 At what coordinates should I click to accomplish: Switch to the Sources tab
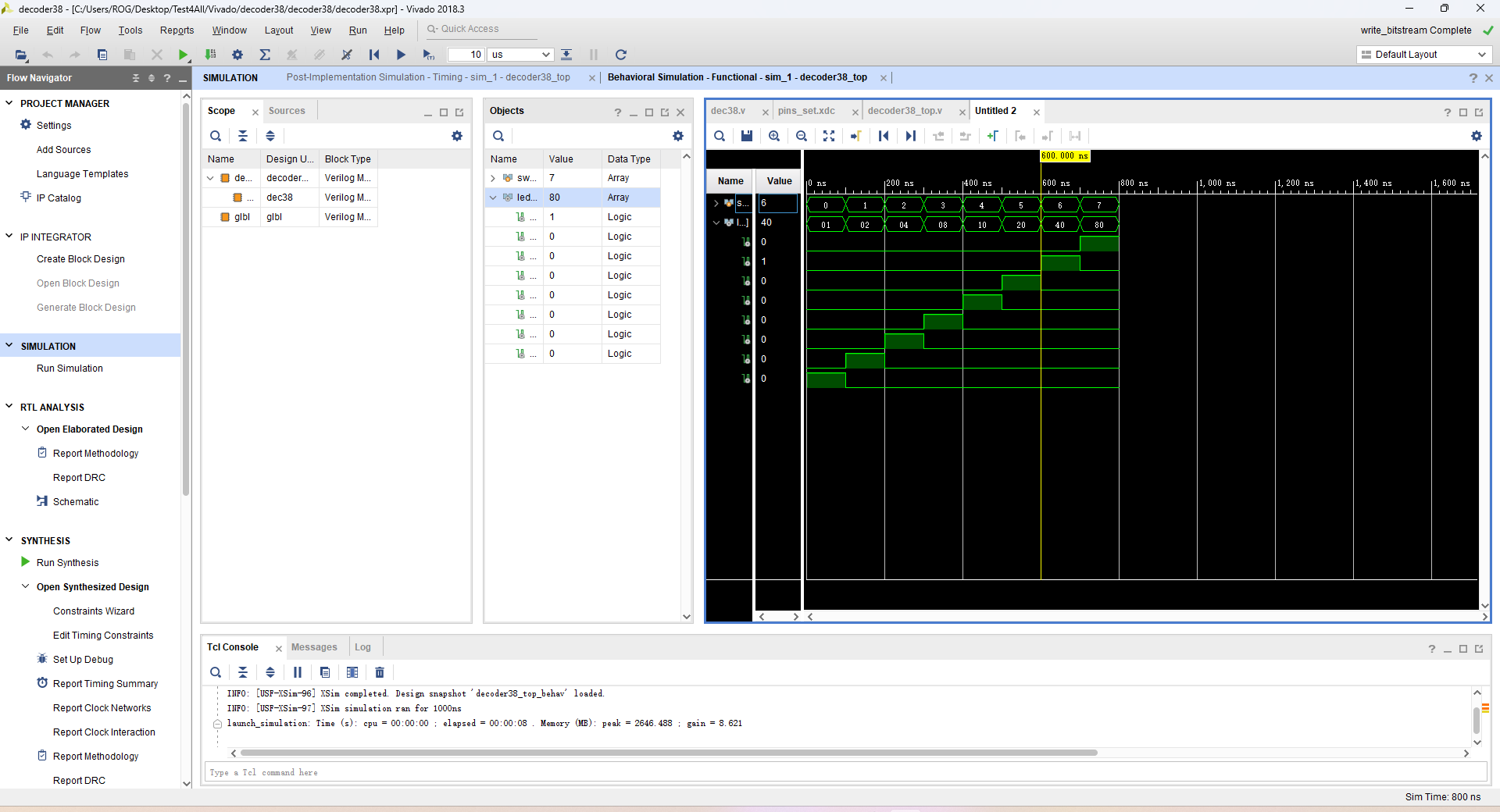(x=287, y=111)
